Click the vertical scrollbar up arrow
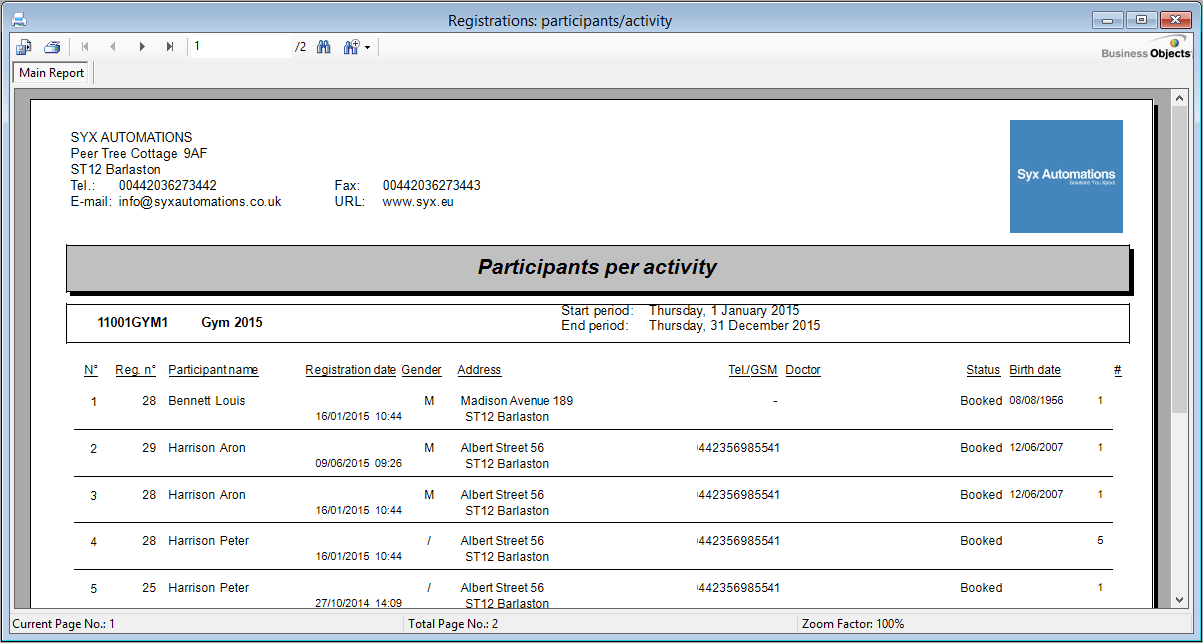 pyautogui.click(x=1179, y=98)
